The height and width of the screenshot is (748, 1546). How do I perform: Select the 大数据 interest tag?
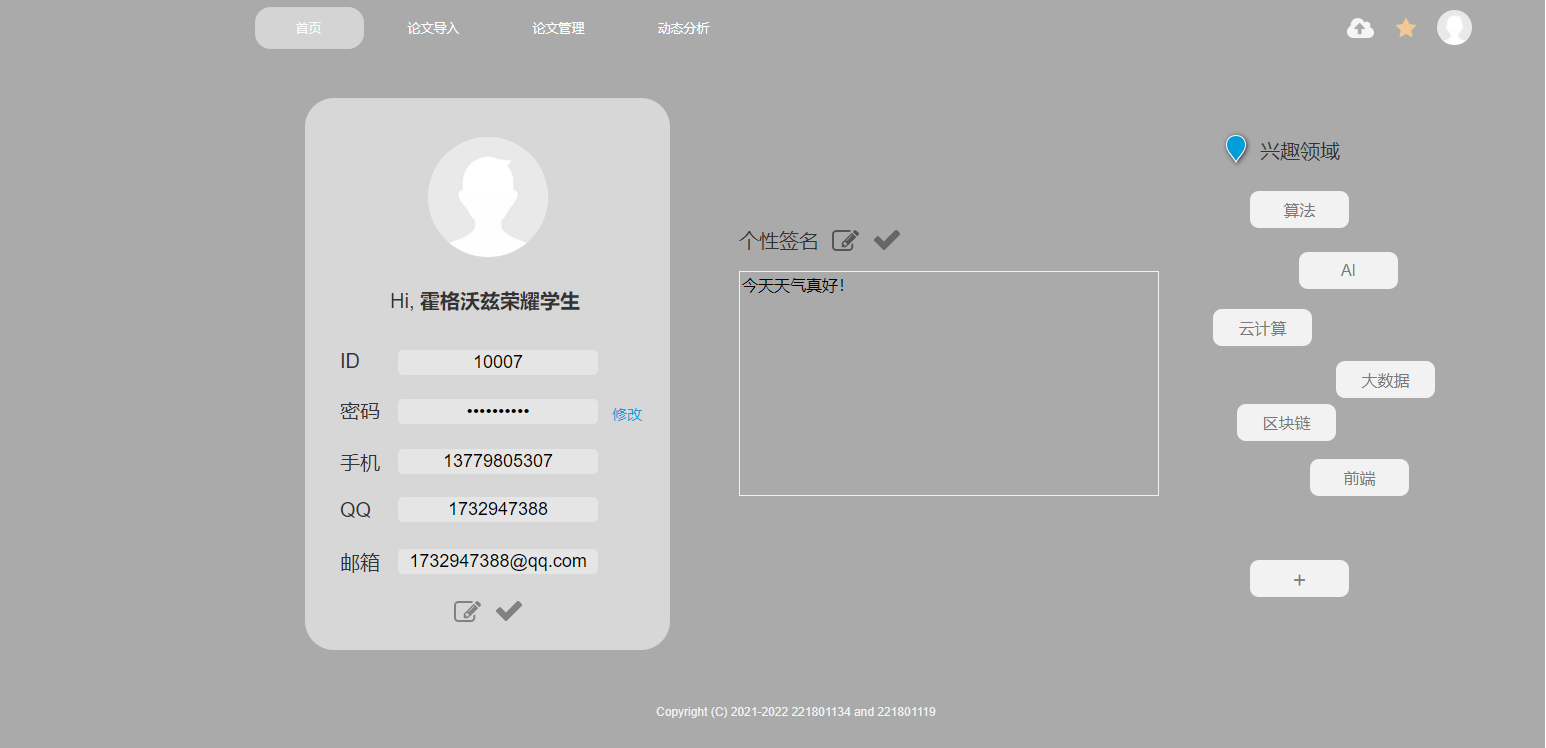pyautogui.click(x=1385, y=380)
